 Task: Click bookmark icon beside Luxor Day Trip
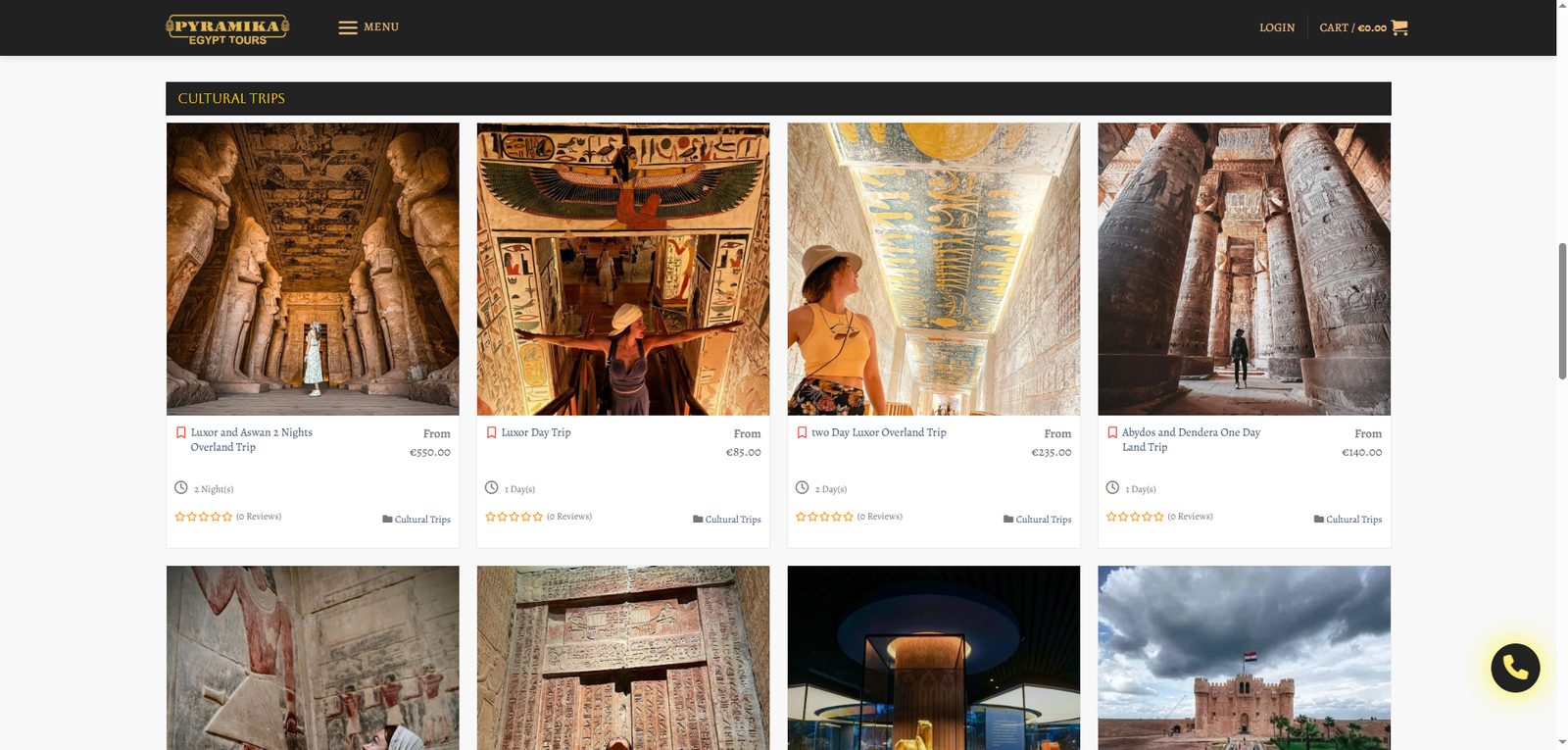click(x=491, y=432)
